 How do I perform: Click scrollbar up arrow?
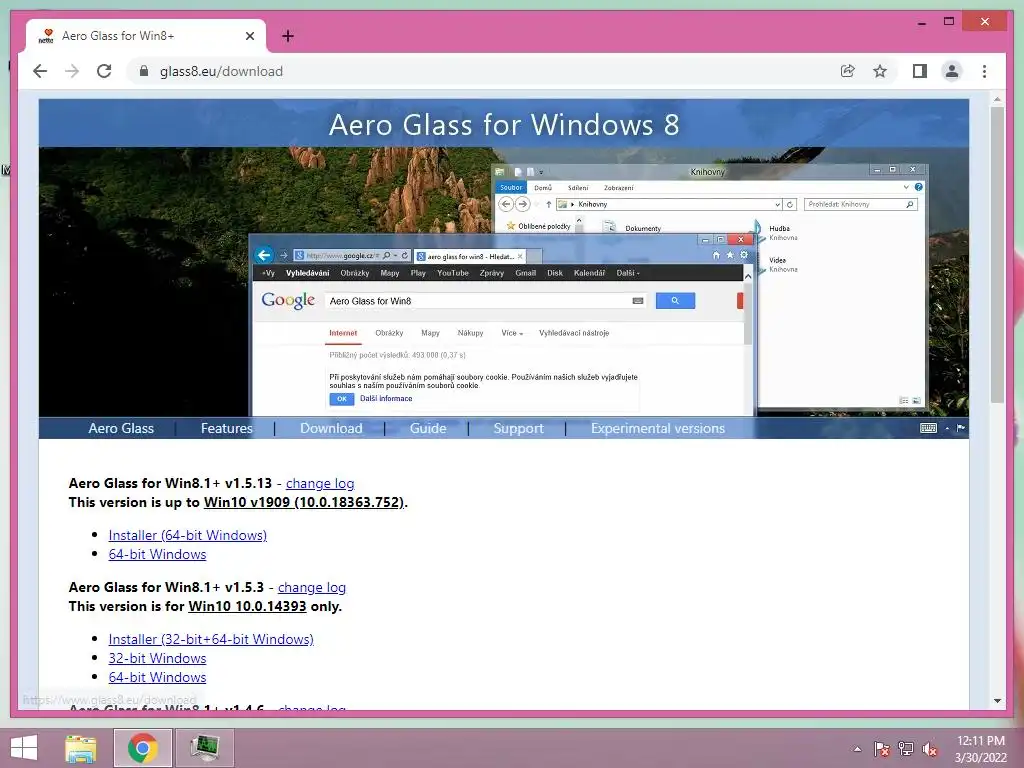point(997,99)
